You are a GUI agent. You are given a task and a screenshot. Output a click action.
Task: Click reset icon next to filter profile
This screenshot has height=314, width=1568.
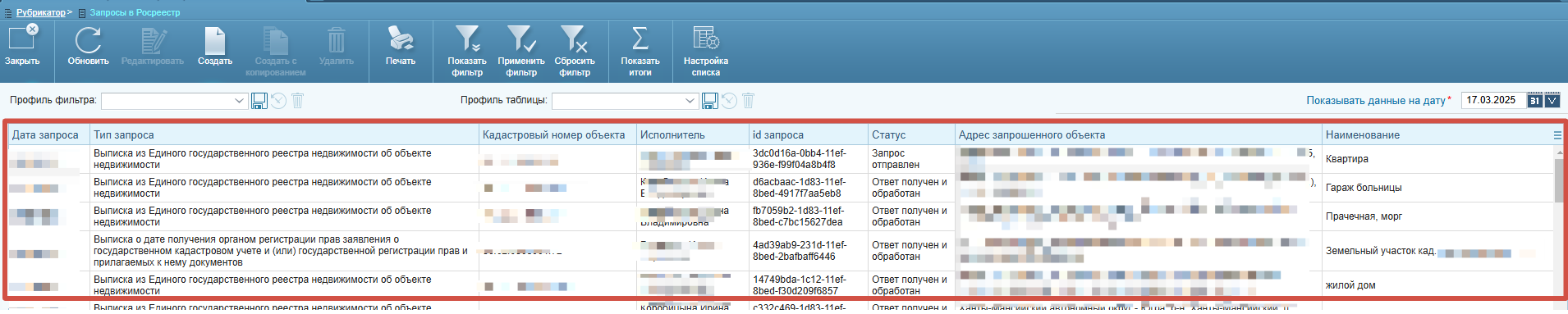[279, 101]
